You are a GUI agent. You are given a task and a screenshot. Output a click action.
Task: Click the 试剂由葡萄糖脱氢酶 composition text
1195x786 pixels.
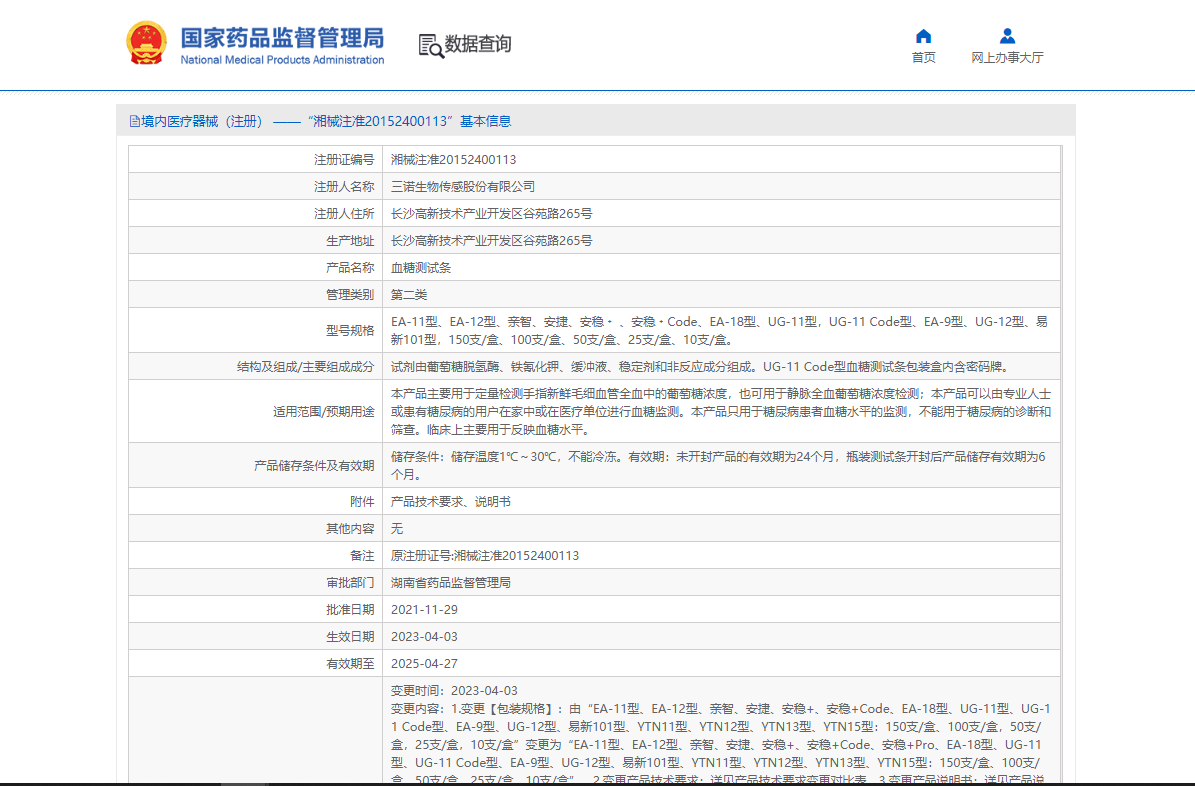701,367
